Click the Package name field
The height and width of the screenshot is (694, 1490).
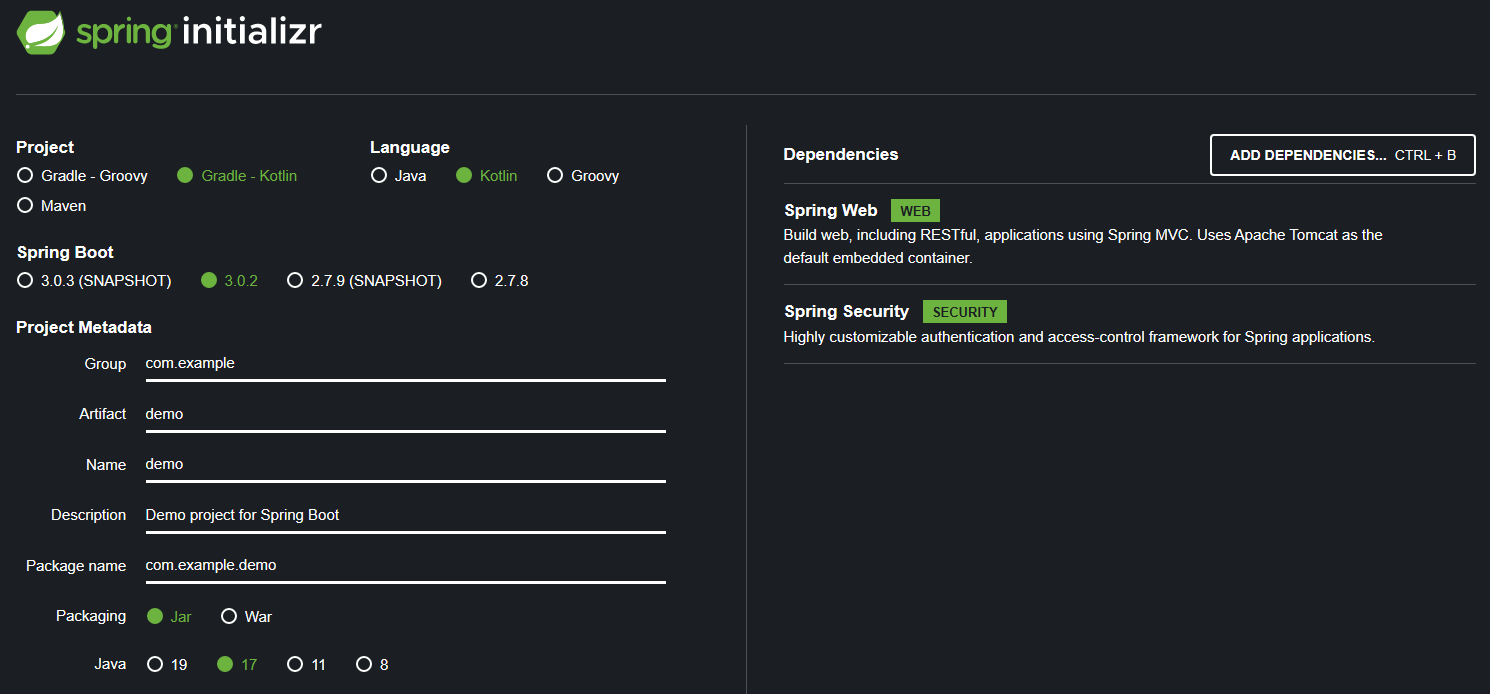click(405, 566)
